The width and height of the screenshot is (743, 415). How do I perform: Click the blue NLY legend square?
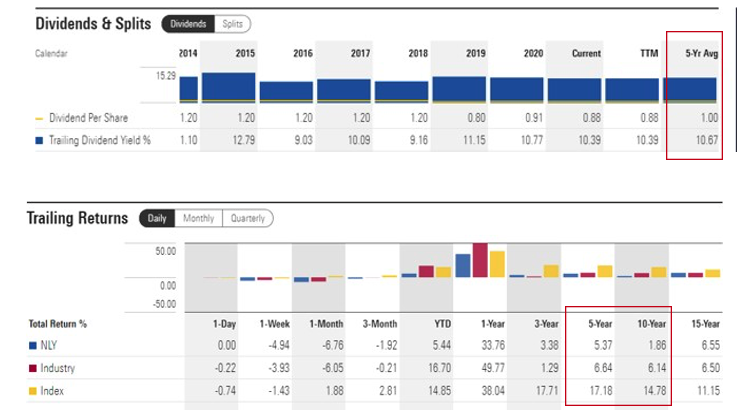coord(32,346)
